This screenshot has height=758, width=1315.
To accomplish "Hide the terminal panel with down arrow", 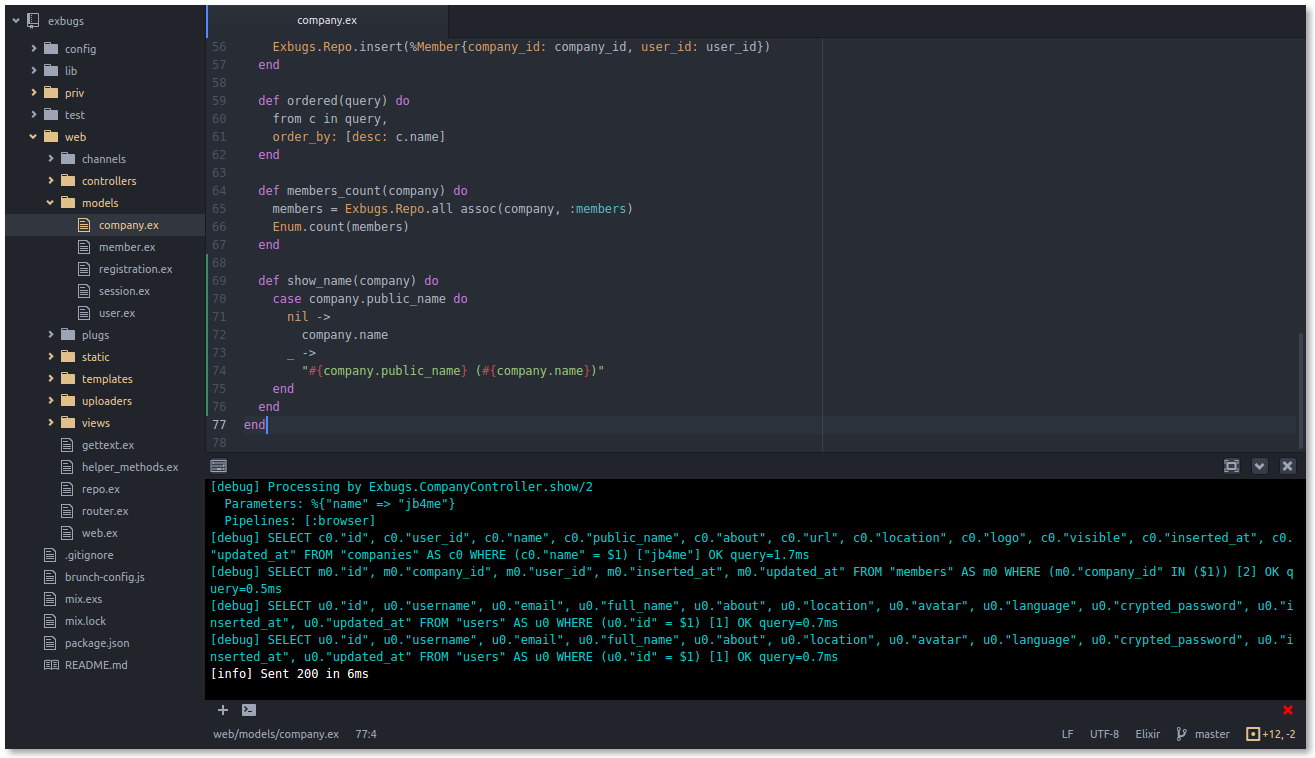I will [1260, 466].
